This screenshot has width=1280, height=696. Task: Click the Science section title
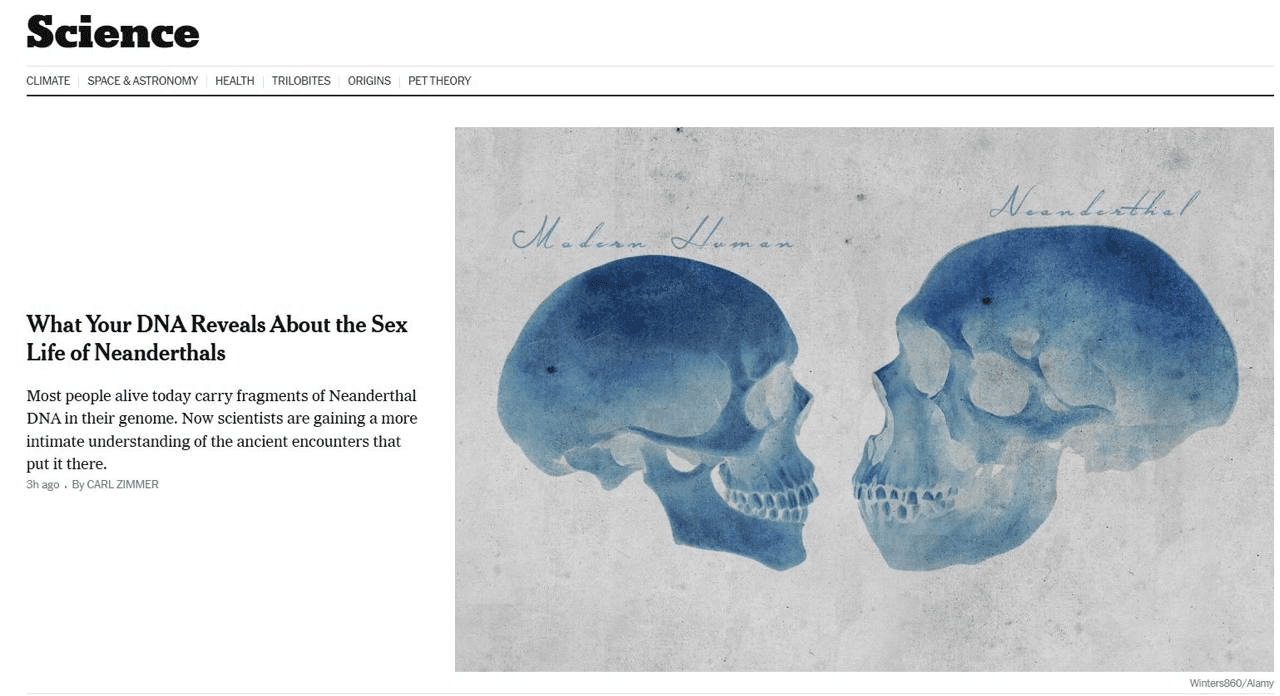pyautogui.click(x=113, y=32)
